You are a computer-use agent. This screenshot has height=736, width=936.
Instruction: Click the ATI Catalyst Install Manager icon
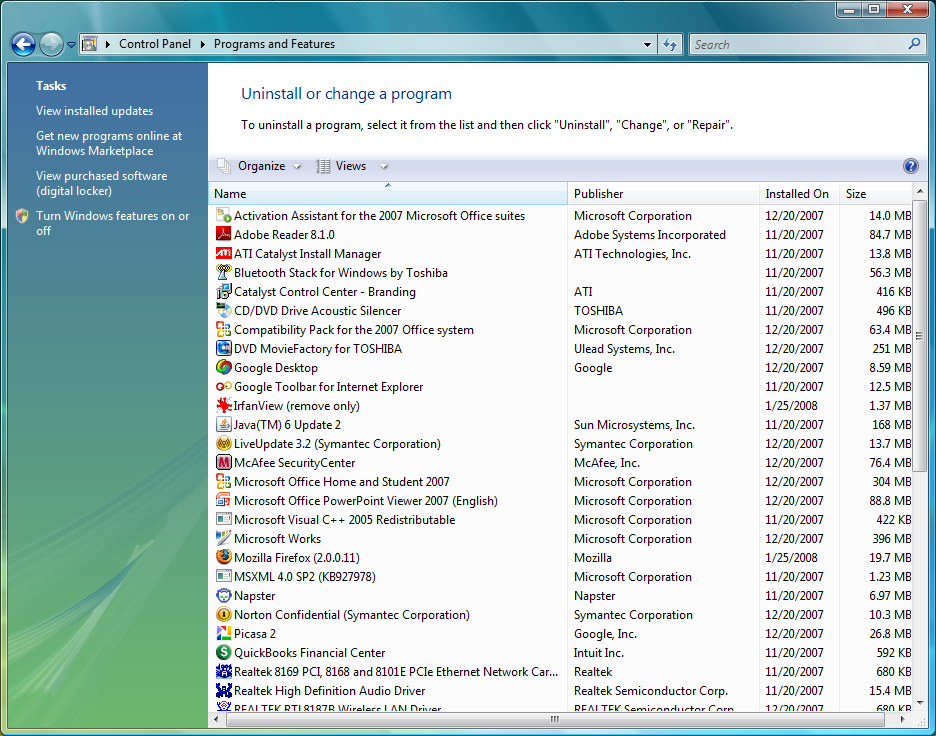click(x=223, y=254)
